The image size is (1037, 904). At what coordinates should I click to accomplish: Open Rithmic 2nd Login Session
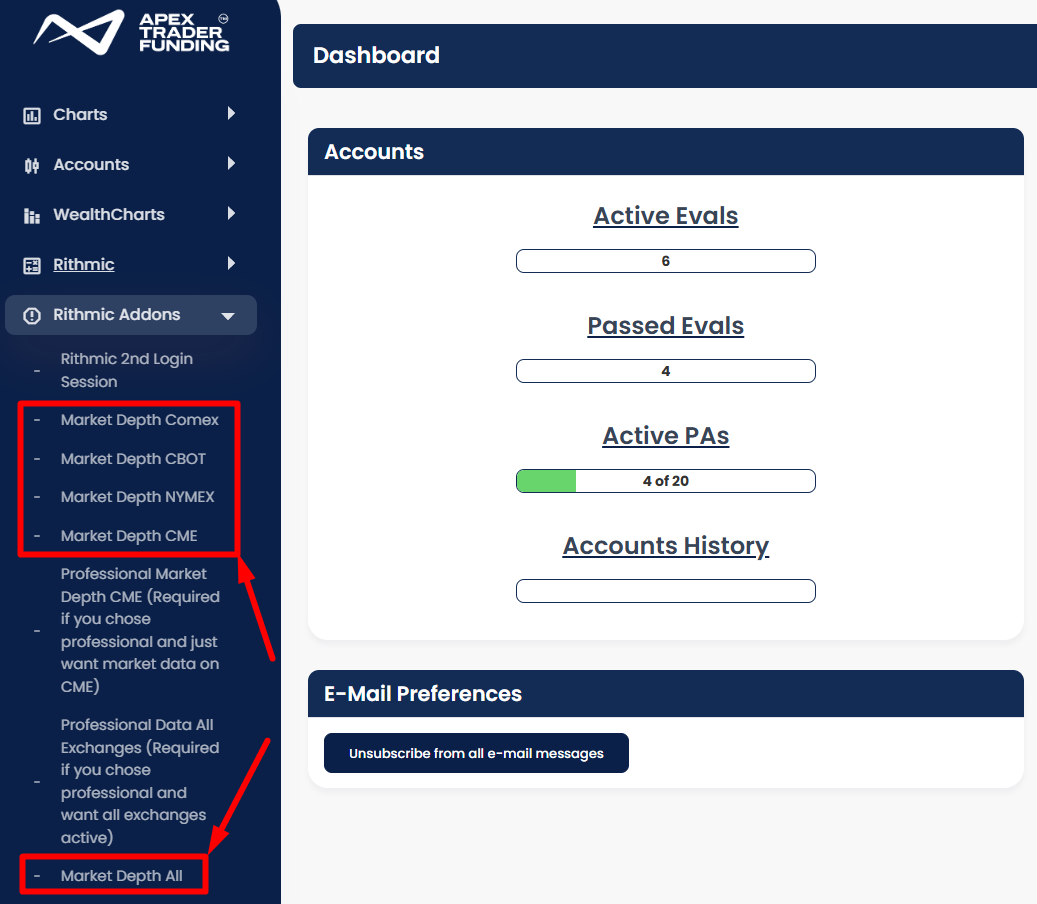[x=126, y=370]
